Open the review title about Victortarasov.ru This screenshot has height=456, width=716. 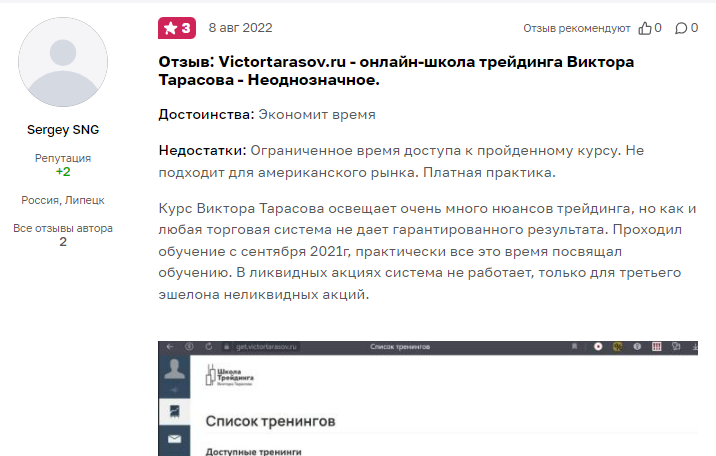pos(396,71)
